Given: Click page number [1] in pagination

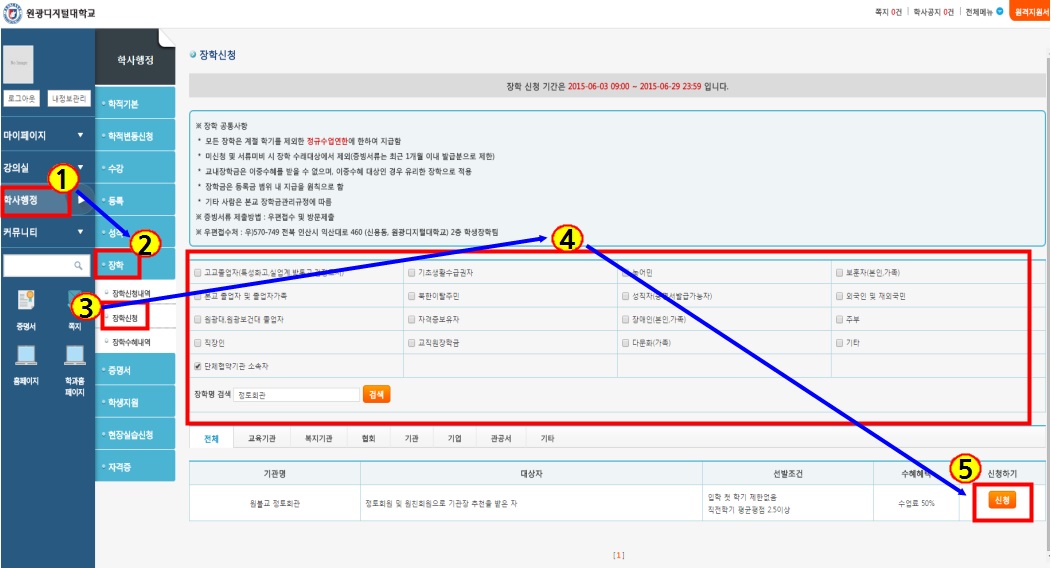Looking at the screenshot, I should click(x=619, y=555).
